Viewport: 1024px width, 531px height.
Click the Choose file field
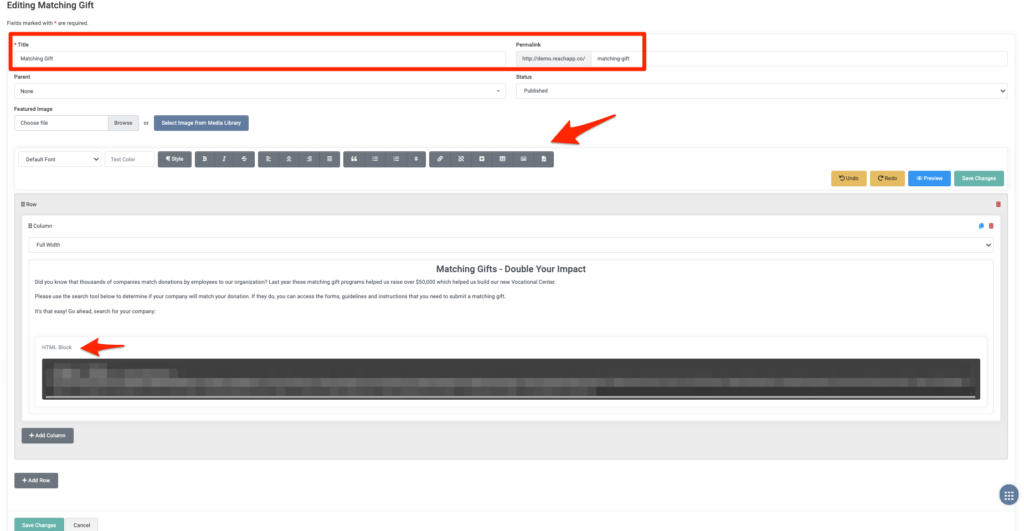[x=61, y=123]
